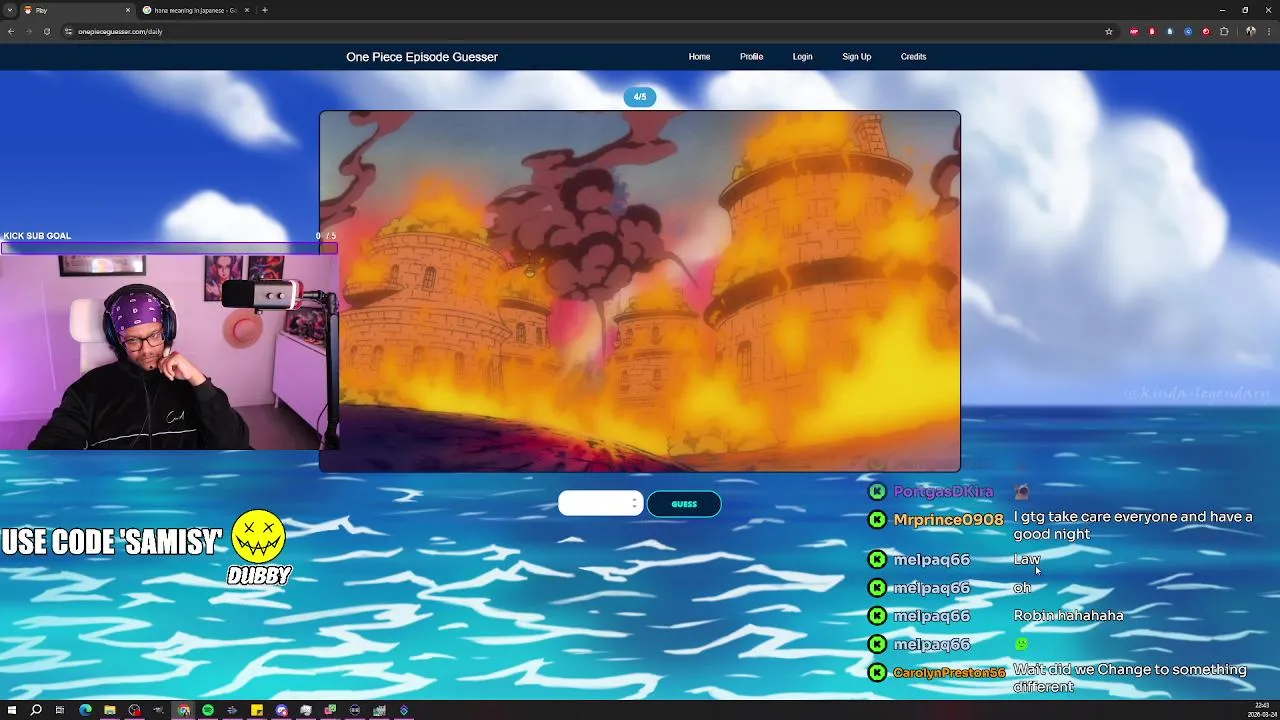Image resolution: width=1280 pixels, height=720 pixels.
Task: Click the address bar URL
Action: [120, 31]
